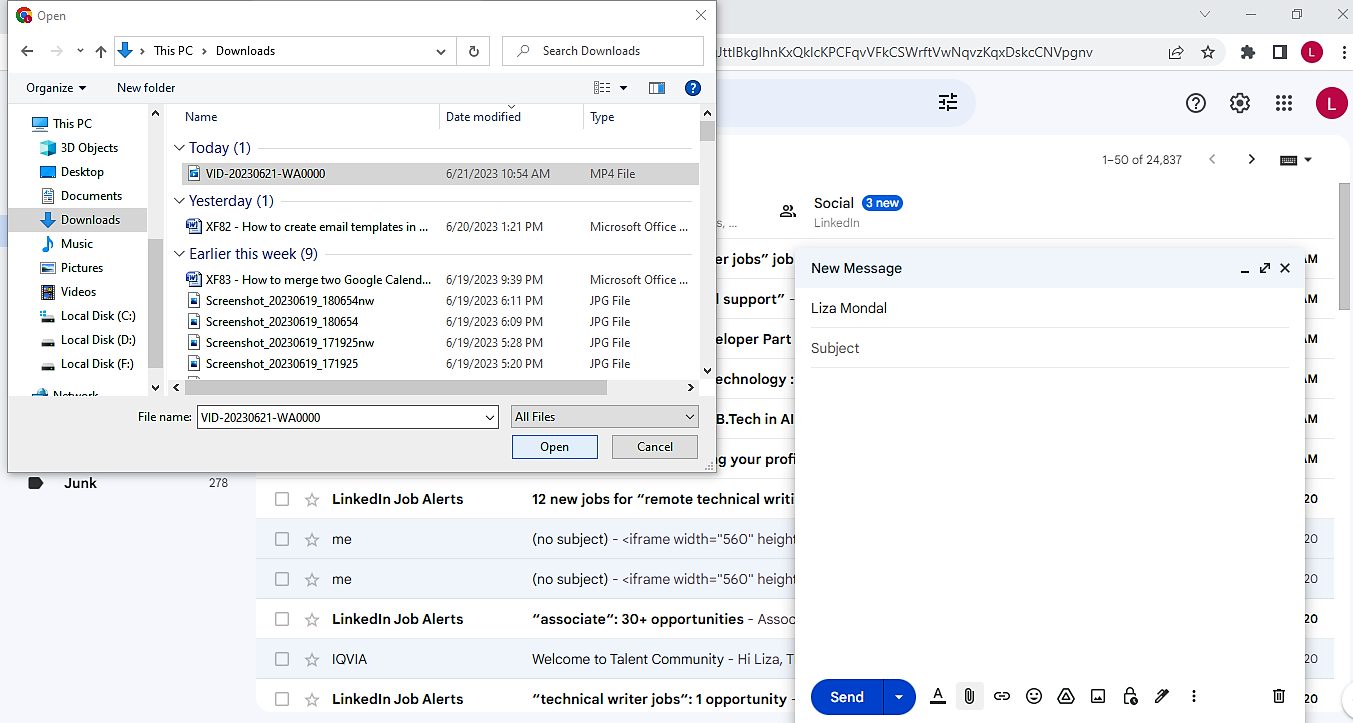Sort files by Type column
The width and height of the screenshot is (1353, 723).
pos(602,117)
